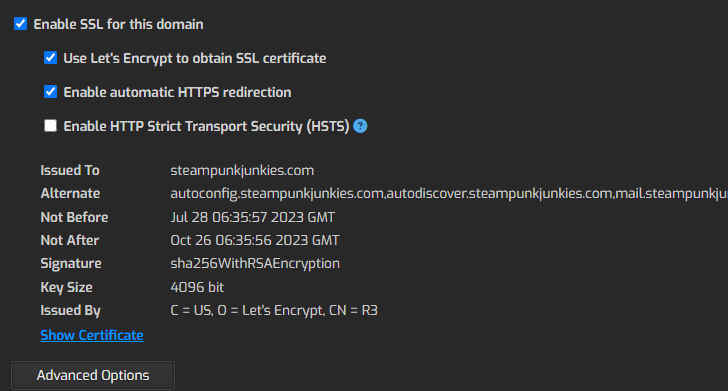
Task: Click the 4096 bit key size value
Action: (197, 287)
